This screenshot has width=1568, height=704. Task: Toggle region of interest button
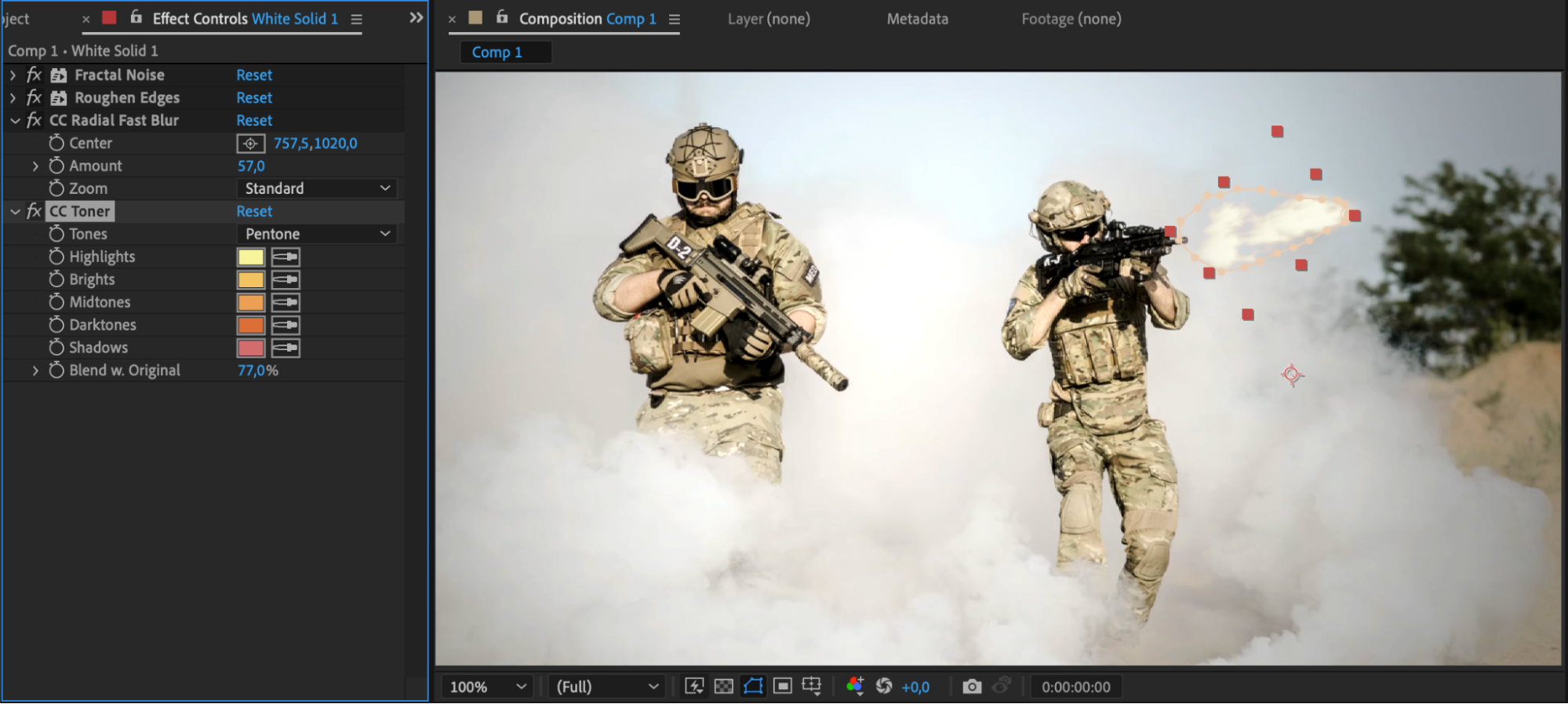click(x=782, y=687)
